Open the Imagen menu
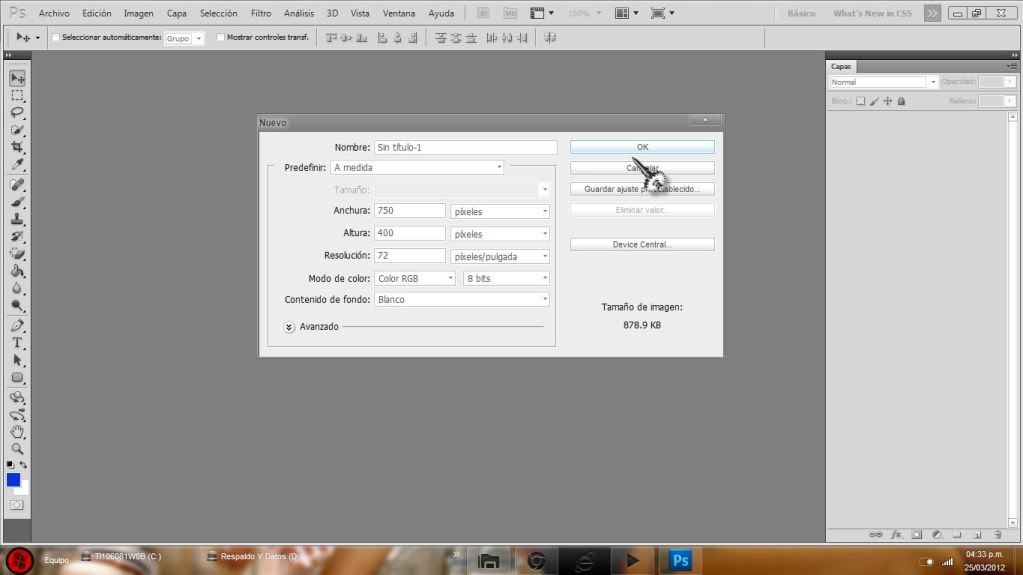The image size is (1023, 575). [139, 13]
